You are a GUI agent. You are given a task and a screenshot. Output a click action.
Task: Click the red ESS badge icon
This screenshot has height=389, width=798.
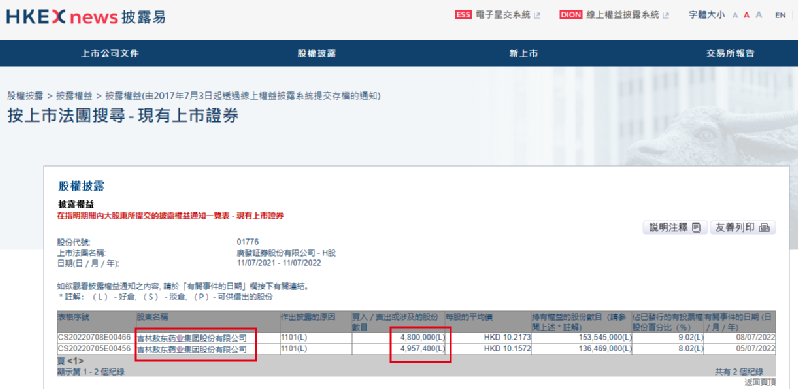(x=463, y=15)
